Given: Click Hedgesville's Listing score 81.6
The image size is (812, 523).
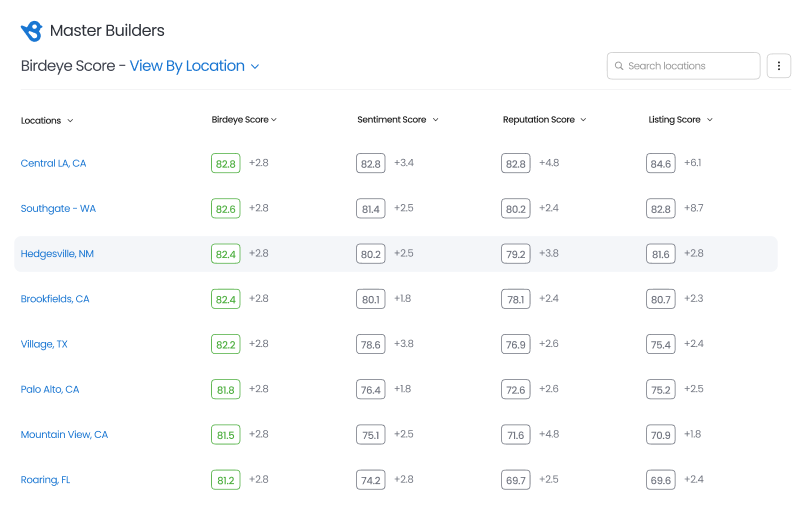Looking at the screenshot, I should pos(661,254).
